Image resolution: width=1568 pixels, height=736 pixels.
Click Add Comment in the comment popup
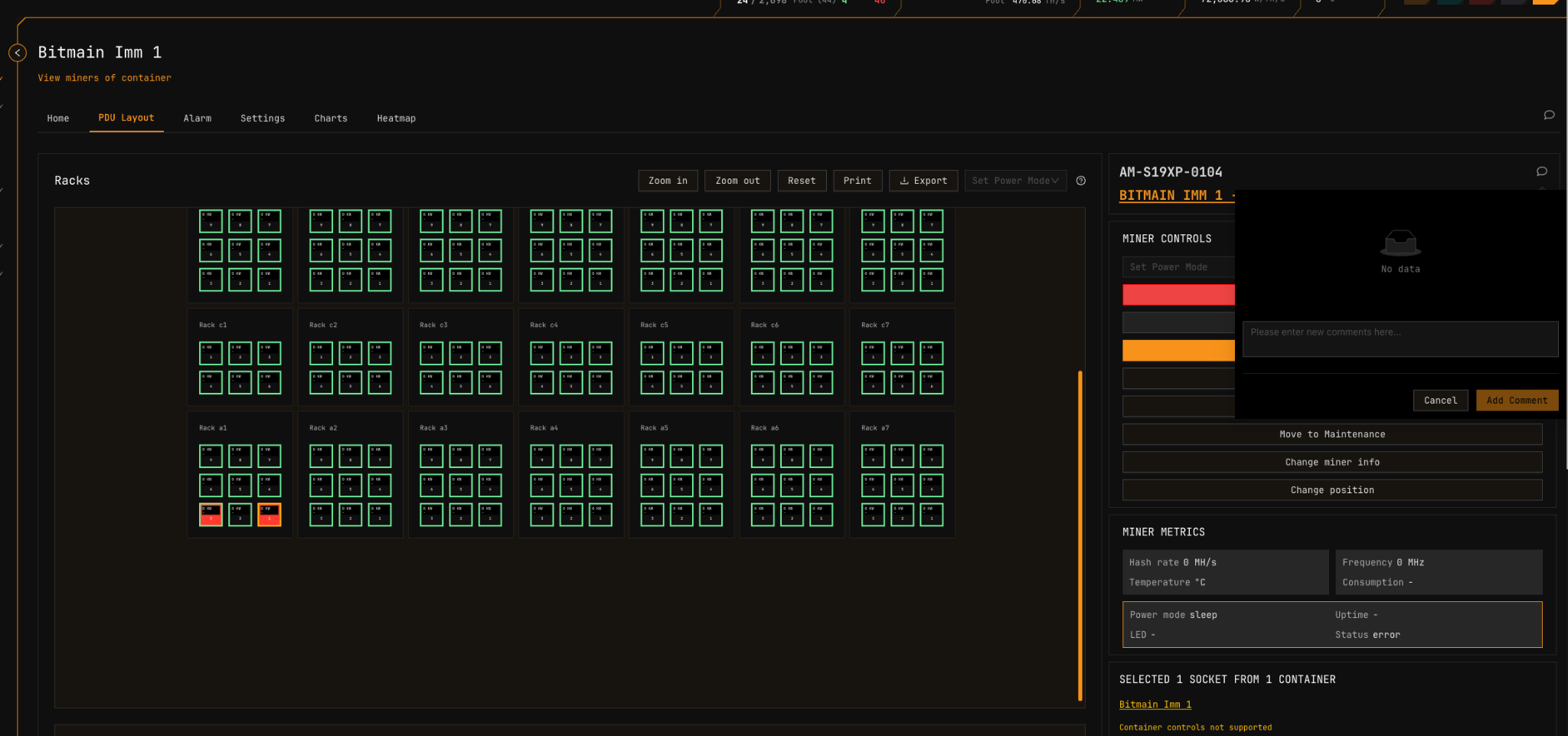point(1516,400)
